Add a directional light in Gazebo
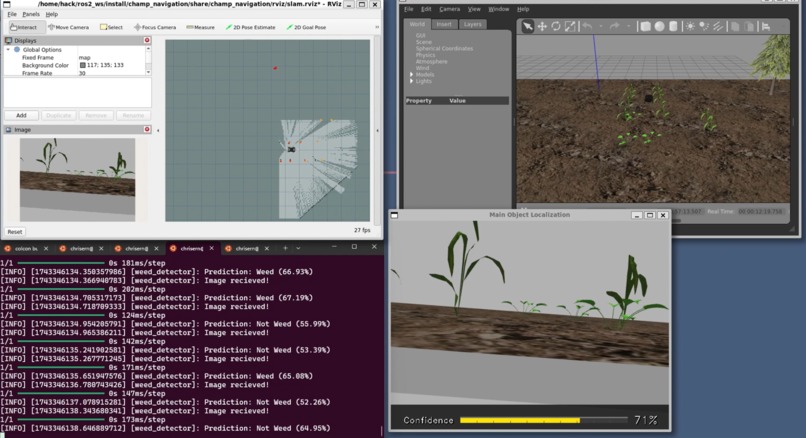The width and height of the screenshot is (806, 438). point(718,26)
